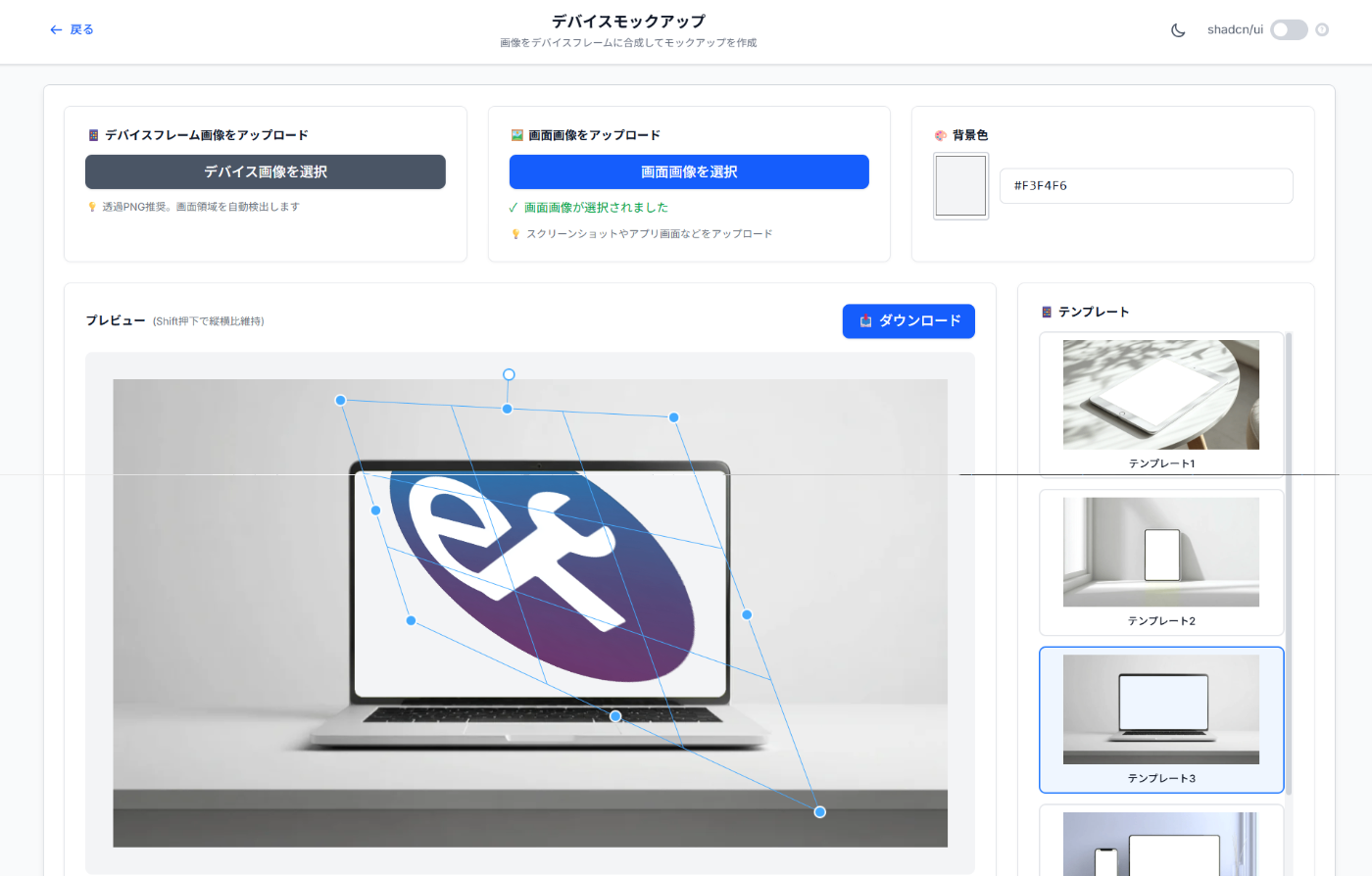Switch on the shadcn/ui toggle
The image size is (1372, 876).
pyautogui.click(x=1289, y=30)
